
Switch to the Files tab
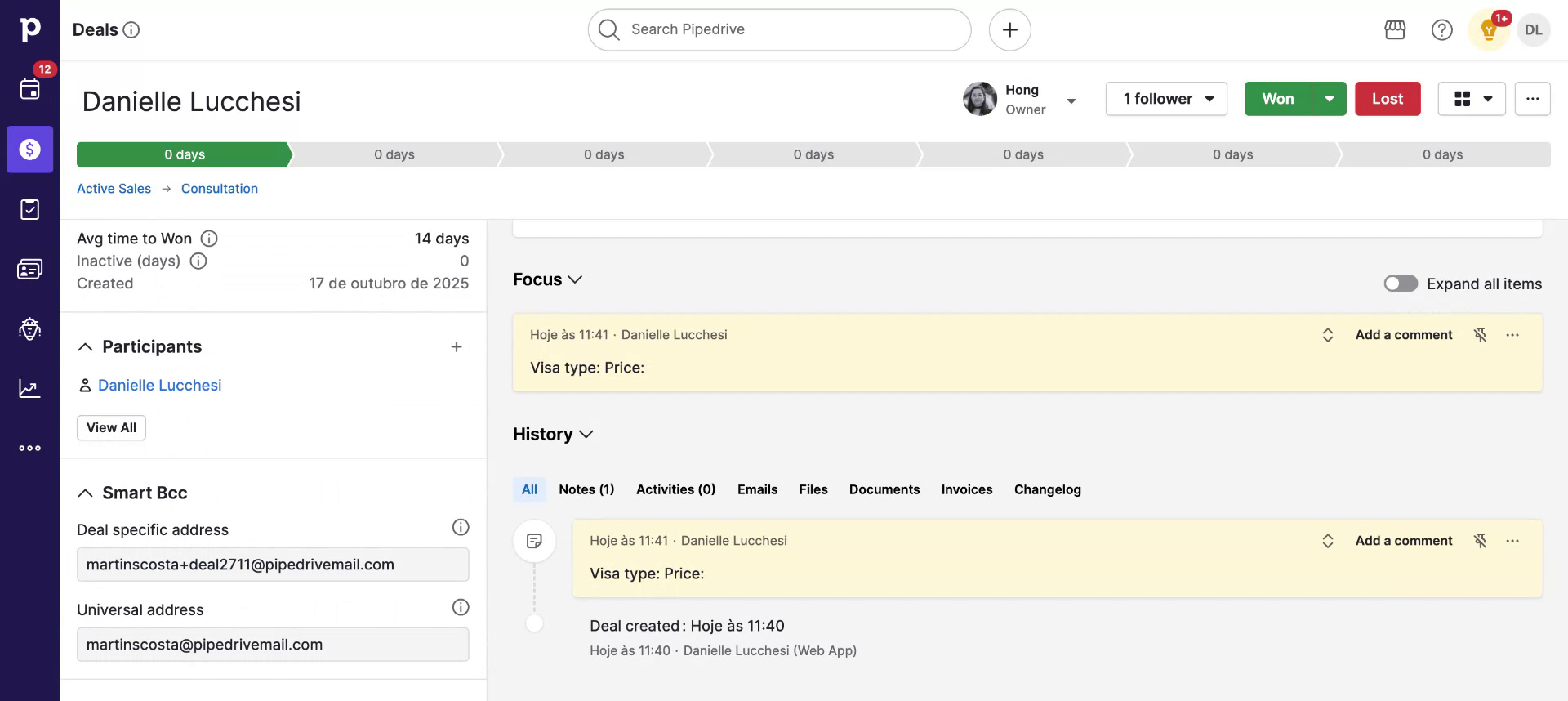813,489
